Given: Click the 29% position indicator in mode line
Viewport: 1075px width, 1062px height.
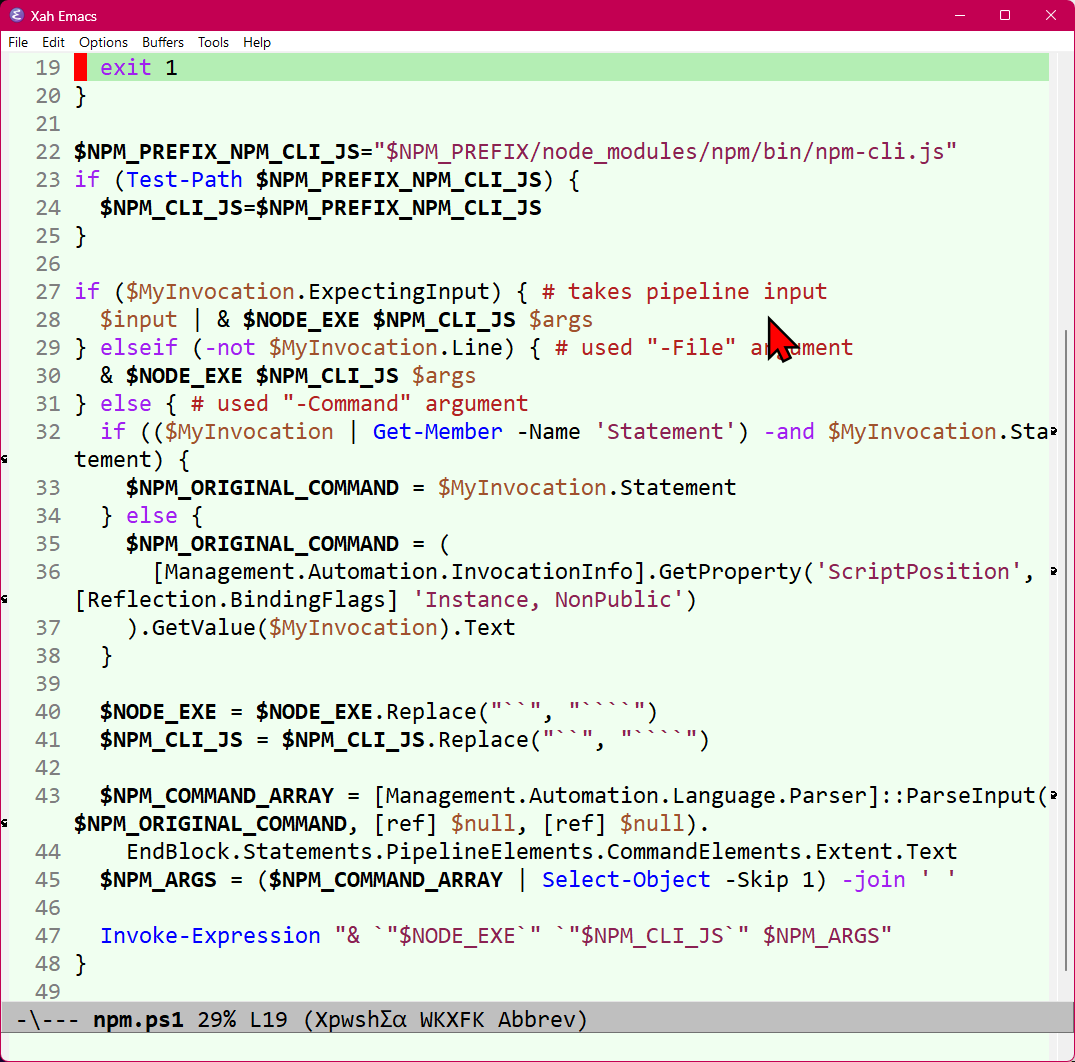Looking at the screenshot, I should pyautogui.click(x=217, y=1019).
